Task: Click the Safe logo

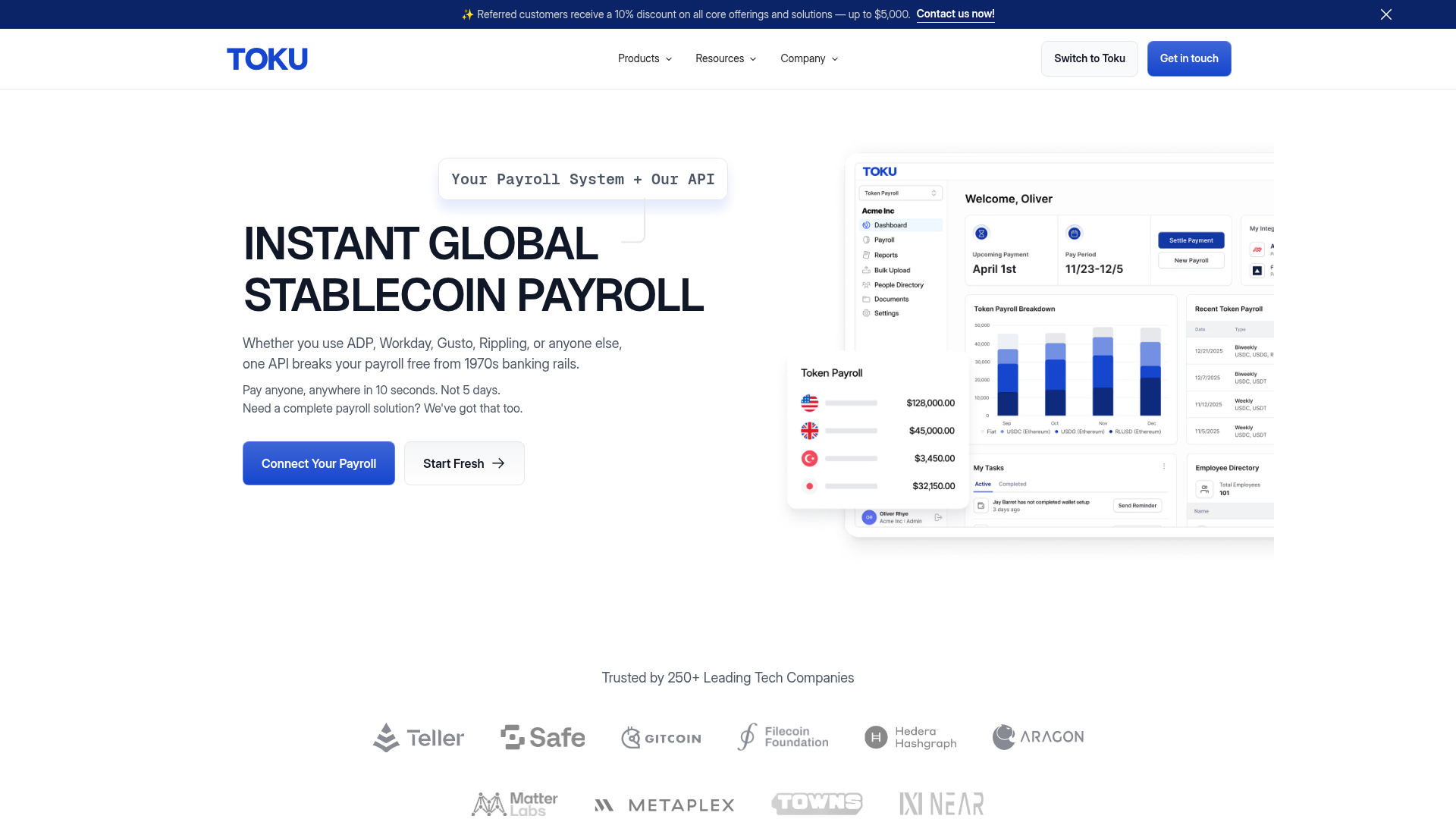Action: 542,737
